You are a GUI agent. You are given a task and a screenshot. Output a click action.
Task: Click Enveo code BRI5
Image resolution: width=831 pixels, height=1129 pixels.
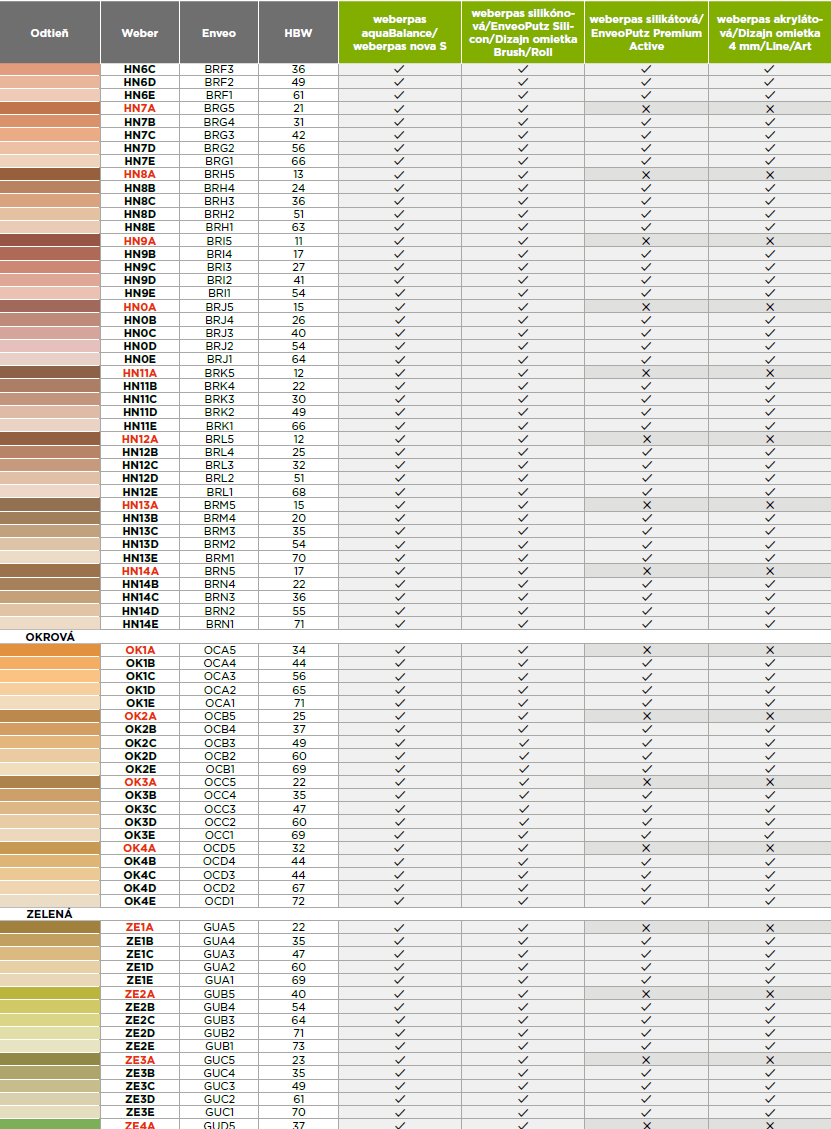coord(219,240)
